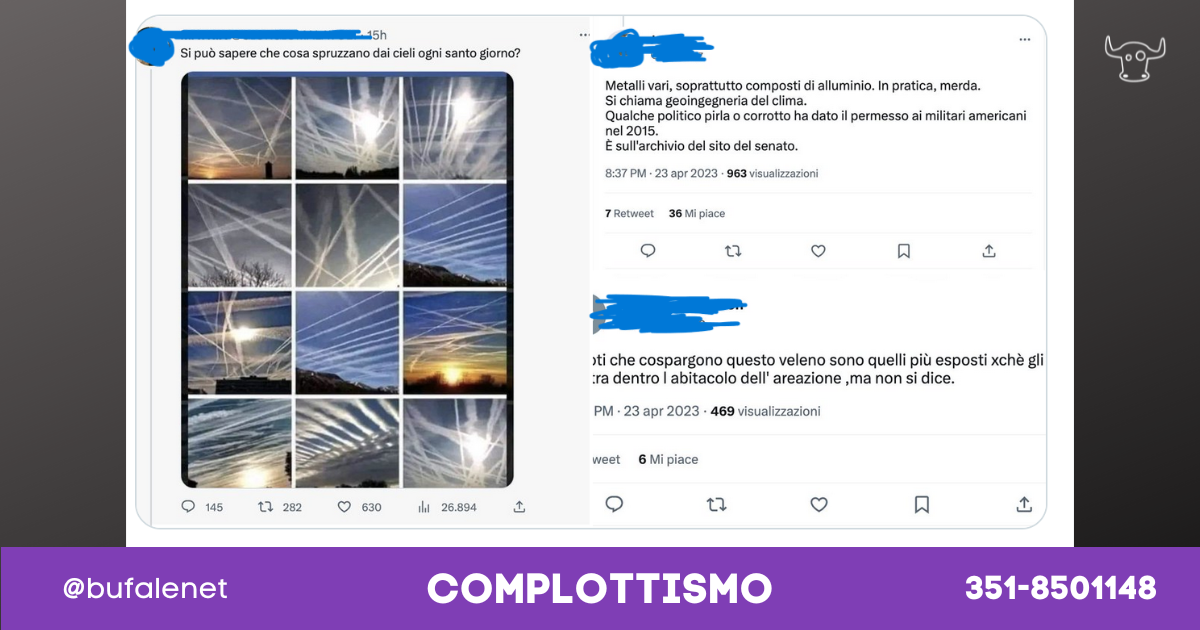Retweet the 'Metalli vari' tweet
1200x630 pixels.
pos(732,251)
